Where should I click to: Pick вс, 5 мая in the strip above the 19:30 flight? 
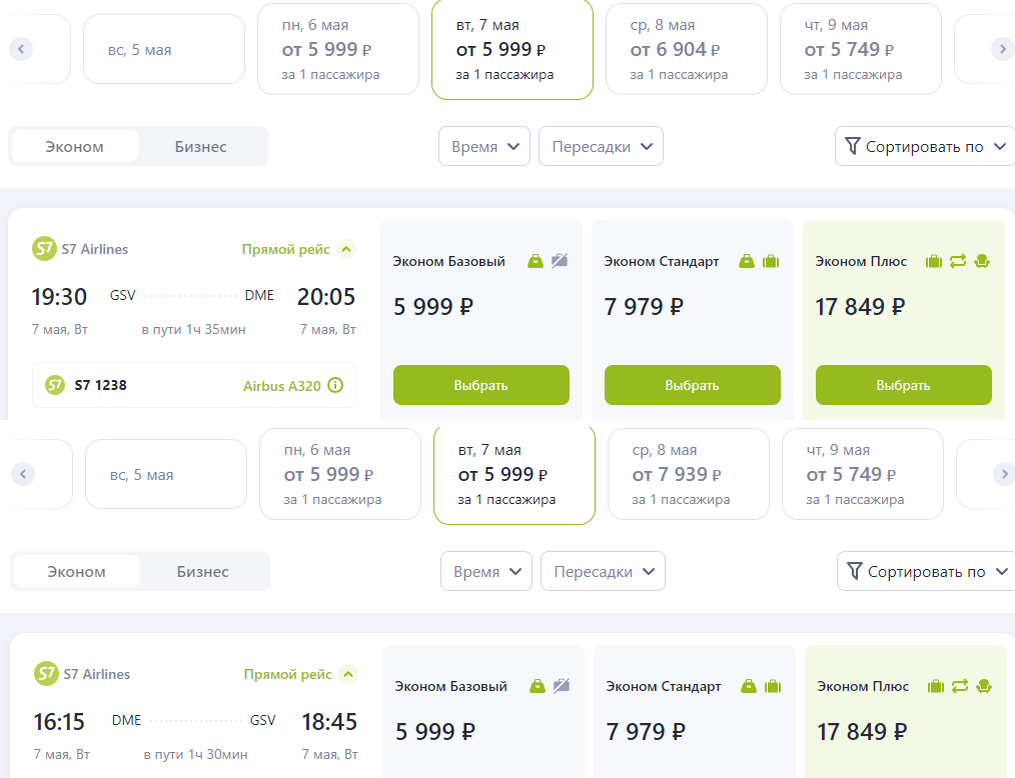point(164,49)
